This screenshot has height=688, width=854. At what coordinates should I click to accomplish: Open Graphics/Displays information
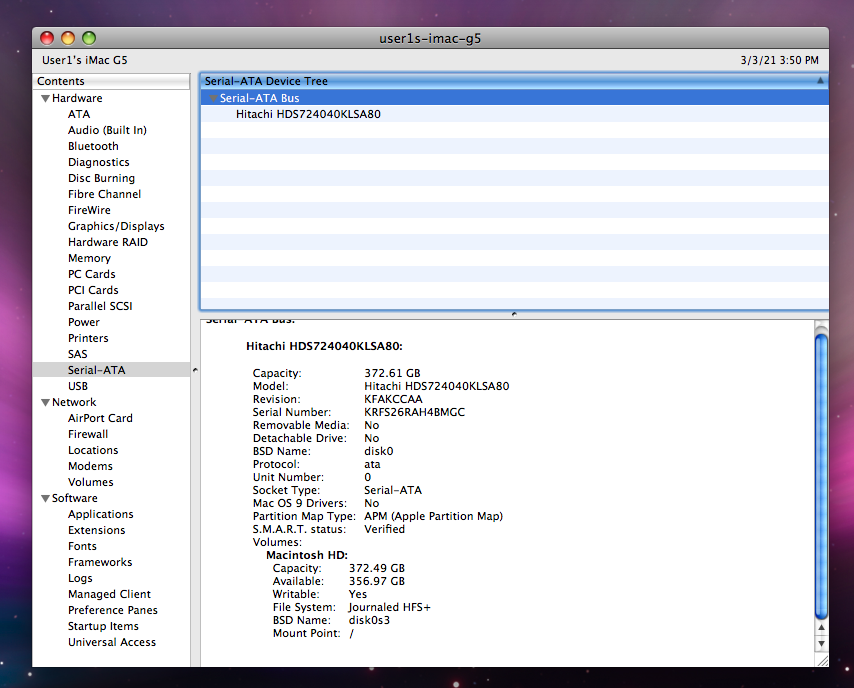116,226
